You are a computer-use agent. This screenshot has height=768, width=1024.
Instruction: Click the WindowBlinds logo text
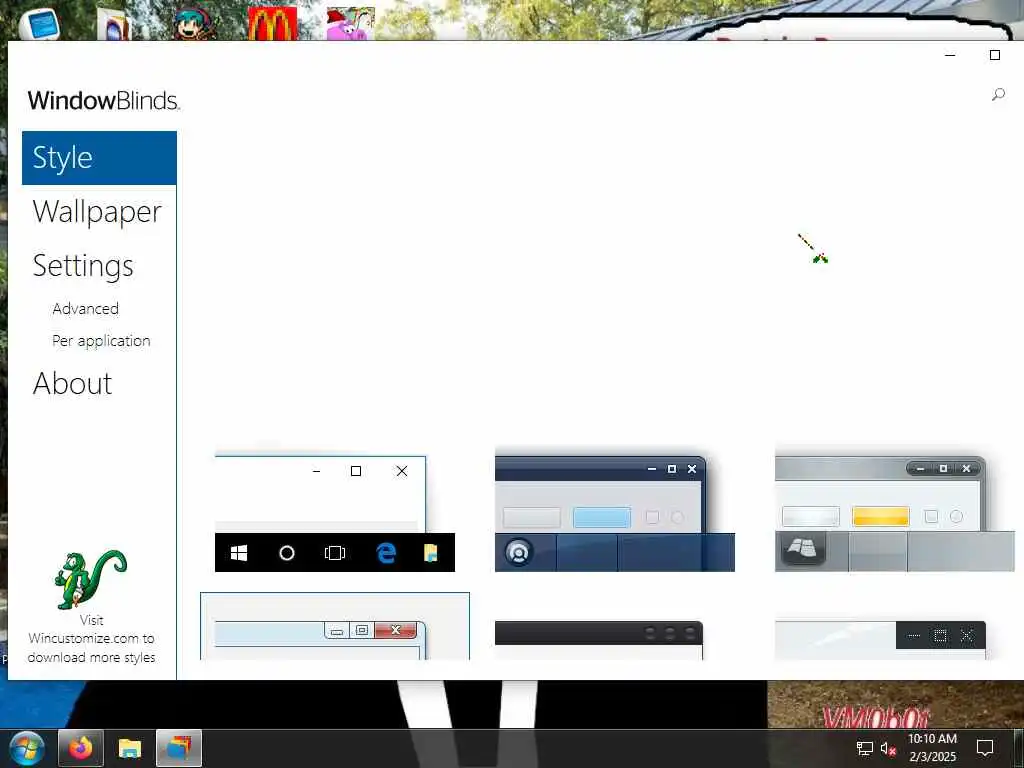point(104,101)
